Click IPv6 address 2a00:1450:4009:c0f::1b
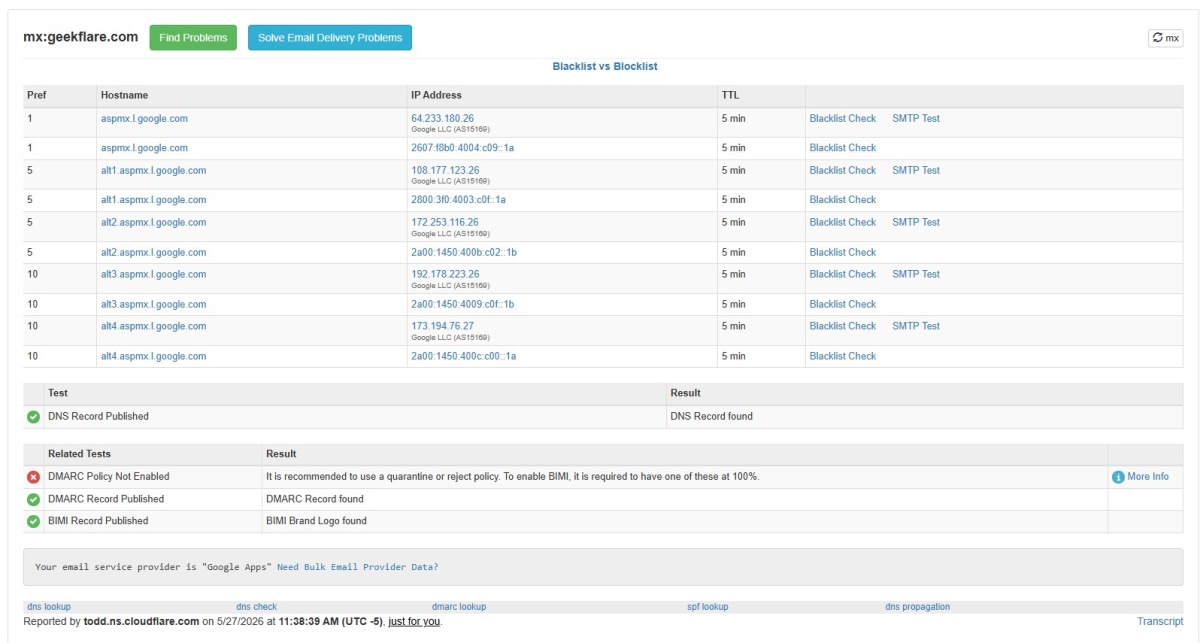This screenshot has width=1200, height=643. coord(462,305)
